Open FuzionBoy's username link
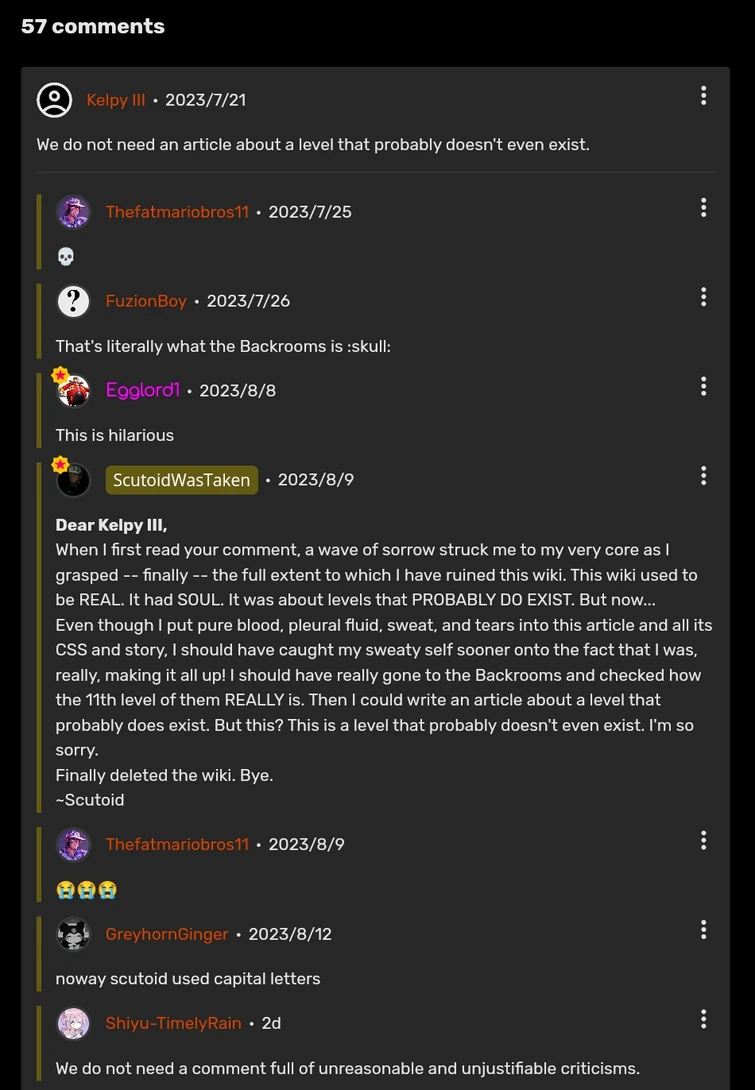755x1090 pixels. tap(146, 301)
